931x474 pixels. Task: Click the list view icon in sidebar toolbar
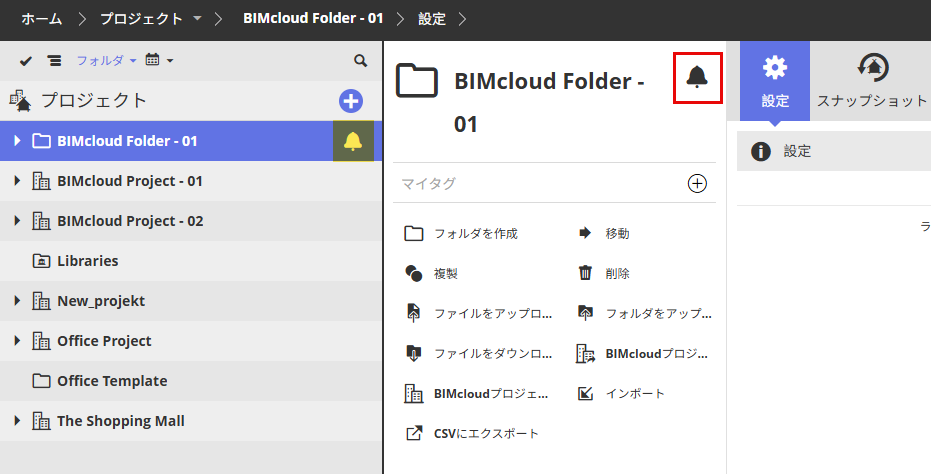54,61
